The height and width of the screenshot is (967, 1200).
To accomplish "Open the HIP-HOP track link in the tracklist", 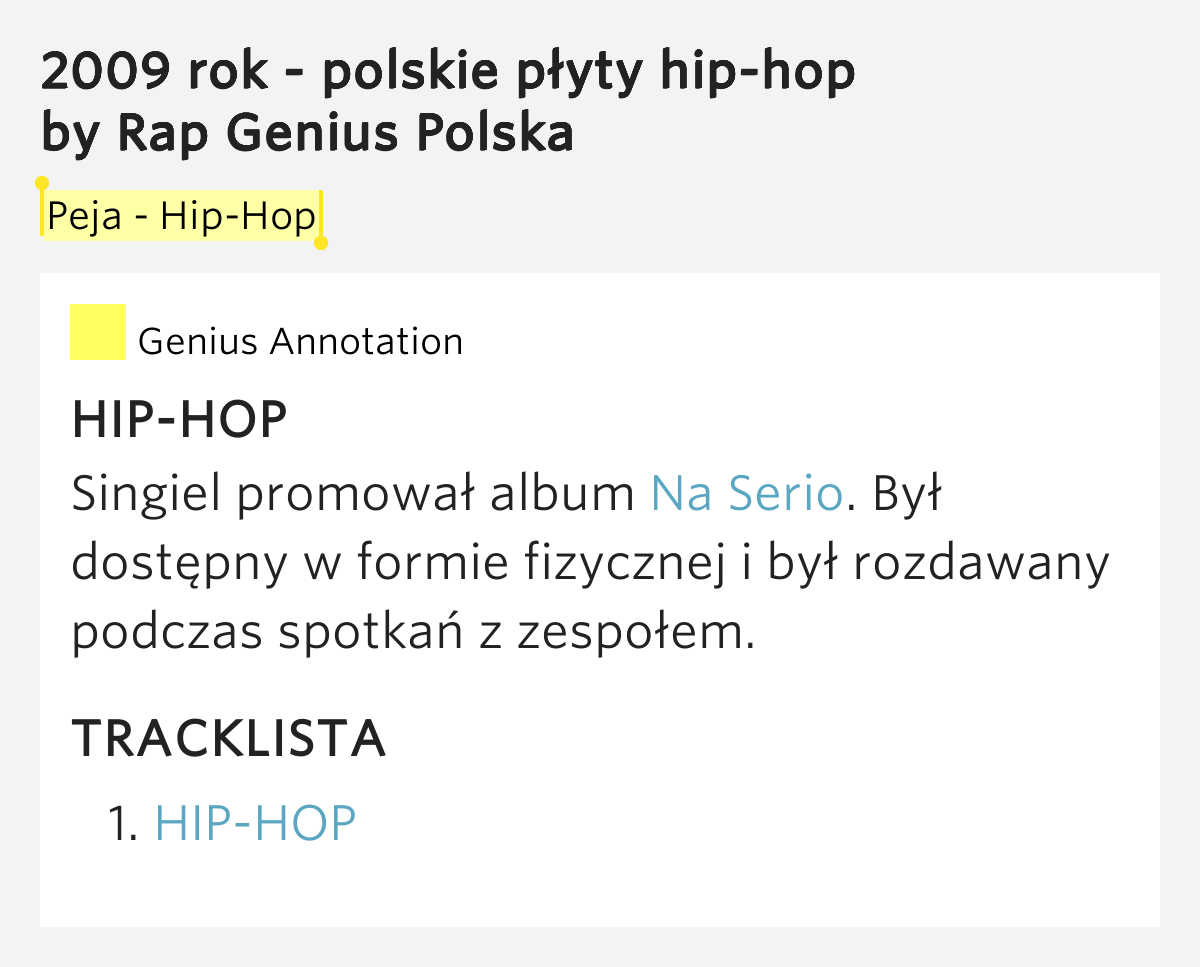I will pyautogui.click(x=255, y=823).
